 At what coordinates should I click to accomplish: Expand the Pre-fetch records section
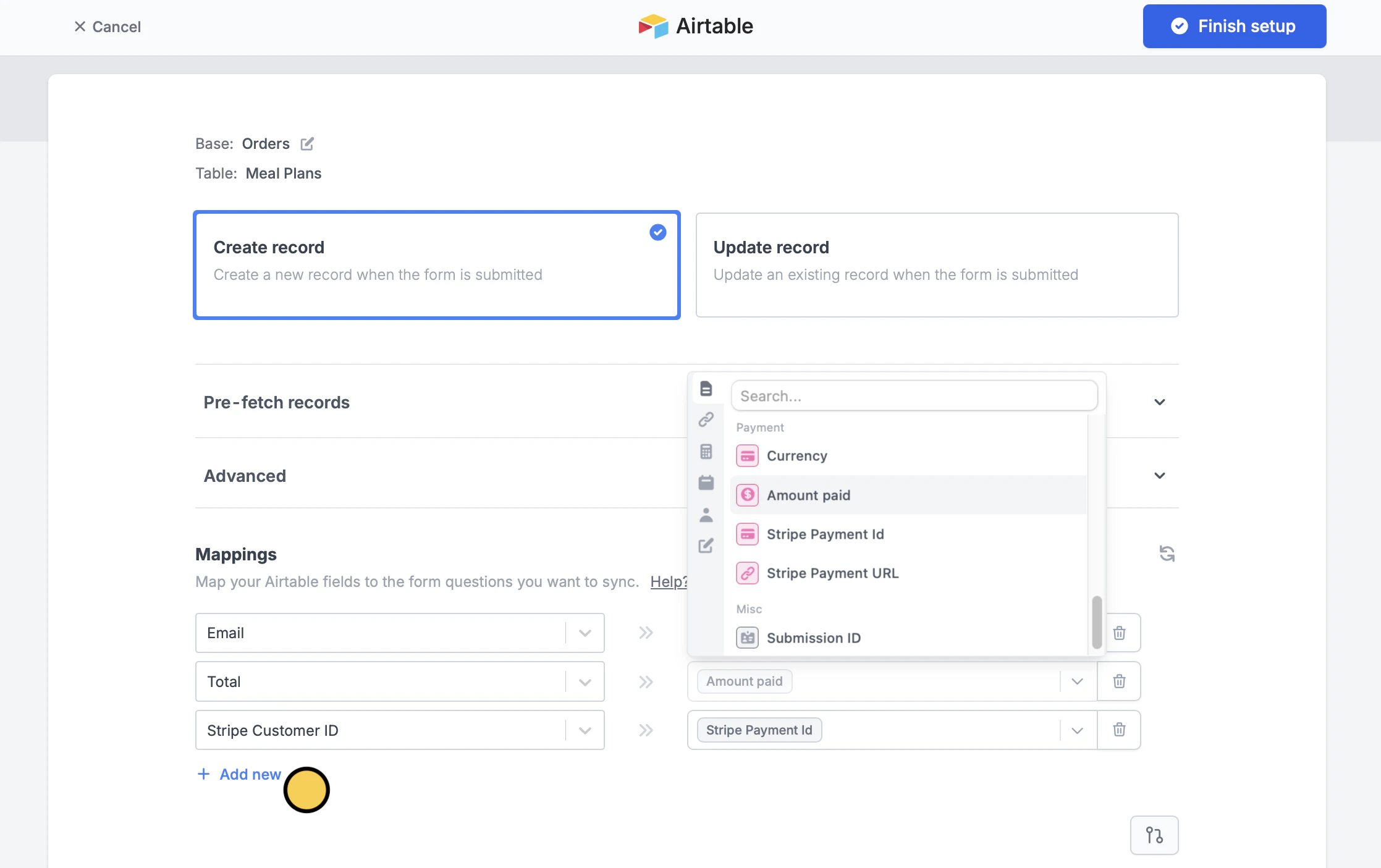pos(1159,402)
